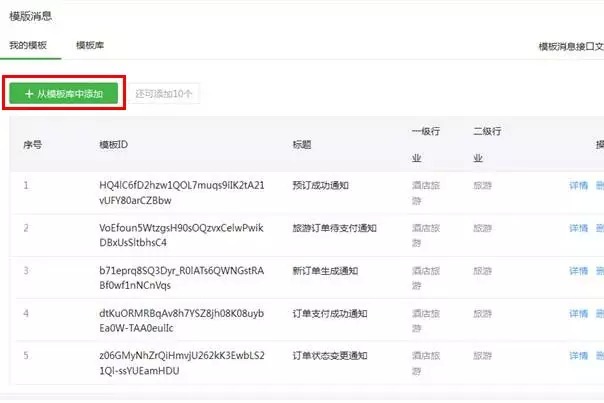
Task: Click the 标题 column header
Action: coord(301,144)
